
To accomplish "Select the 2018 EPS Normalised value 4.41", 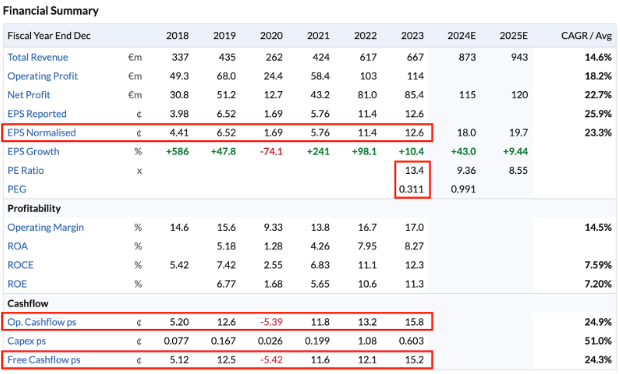I will (x=179, y=132).
